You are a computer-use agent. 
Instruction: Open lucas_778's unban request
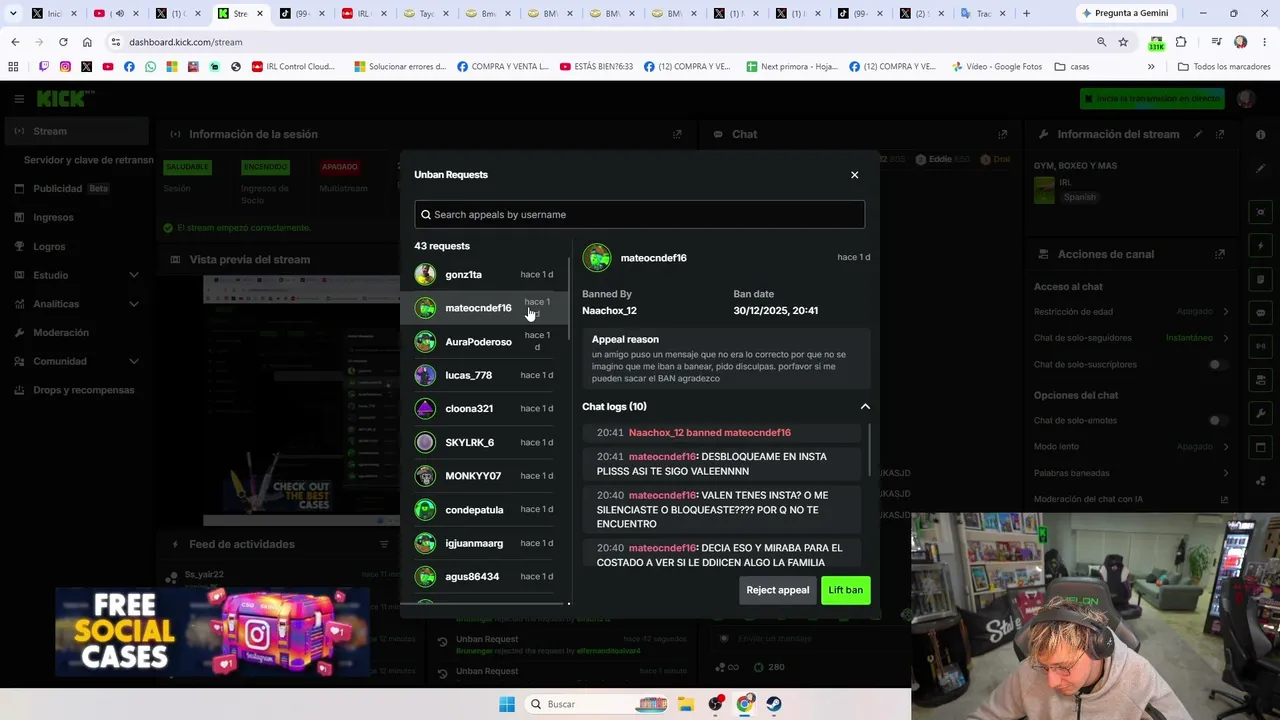point(485,375)
